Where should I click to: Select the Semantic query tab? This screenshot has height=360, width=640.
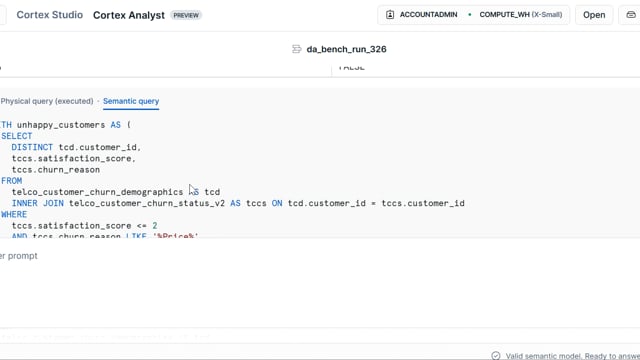131,101
